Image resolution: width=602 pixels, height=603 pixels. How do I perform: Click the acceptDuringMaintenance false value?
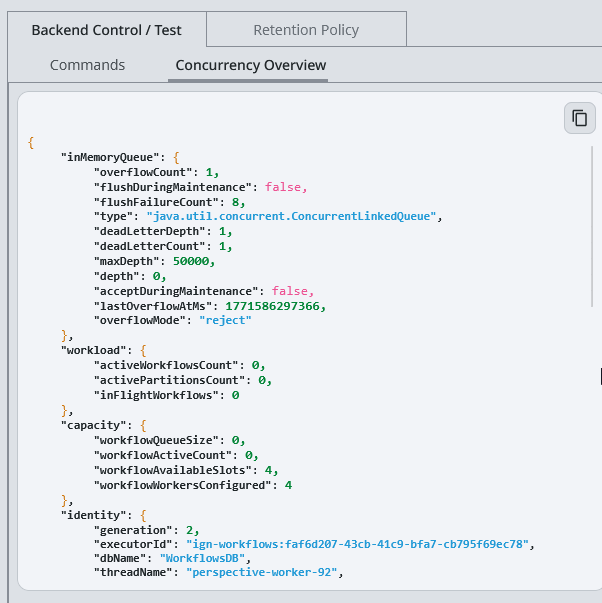click(x=290, y=291)
